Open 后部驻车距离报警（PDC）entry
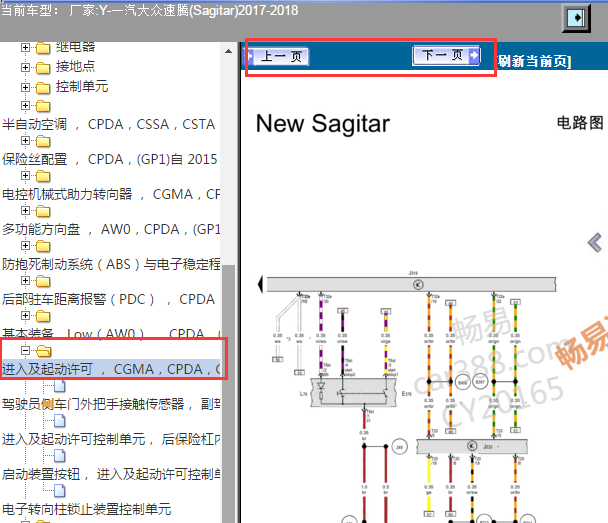The width and height of the screenshot is (608, 523). pyautogui.click(x=109, y=299)
